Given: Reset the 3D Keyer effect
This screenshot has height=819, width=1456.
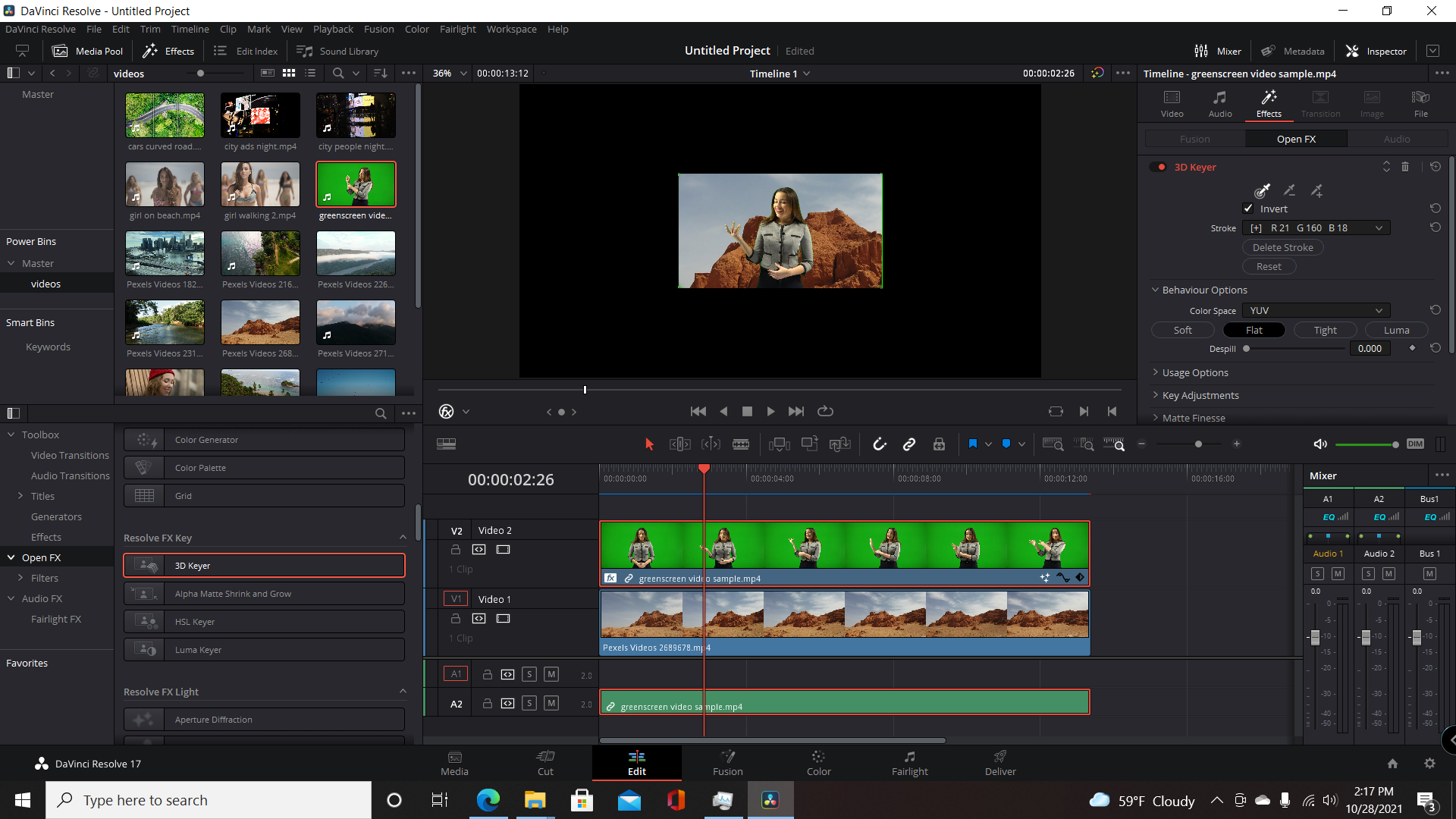Looking at the screenshot, I should pos(1436,167).
